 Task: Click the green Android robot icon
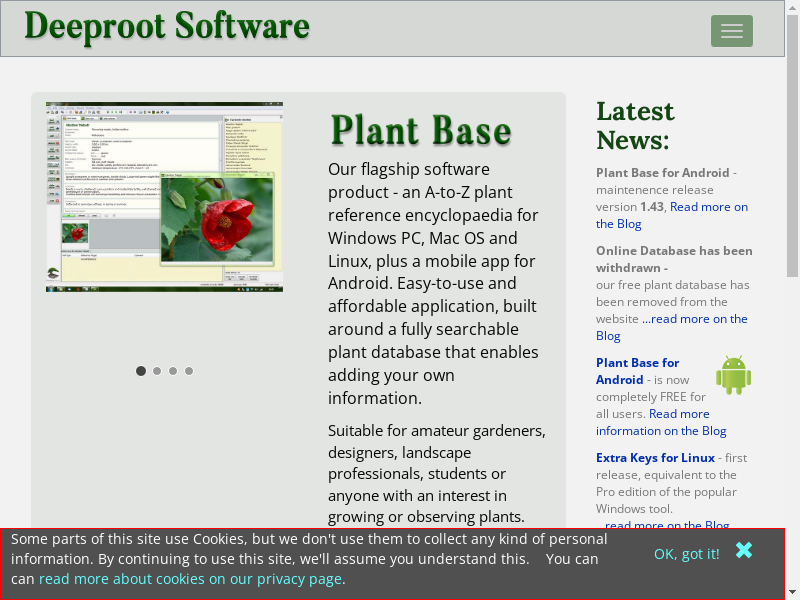pyautogui.click(x=733, y=375)
